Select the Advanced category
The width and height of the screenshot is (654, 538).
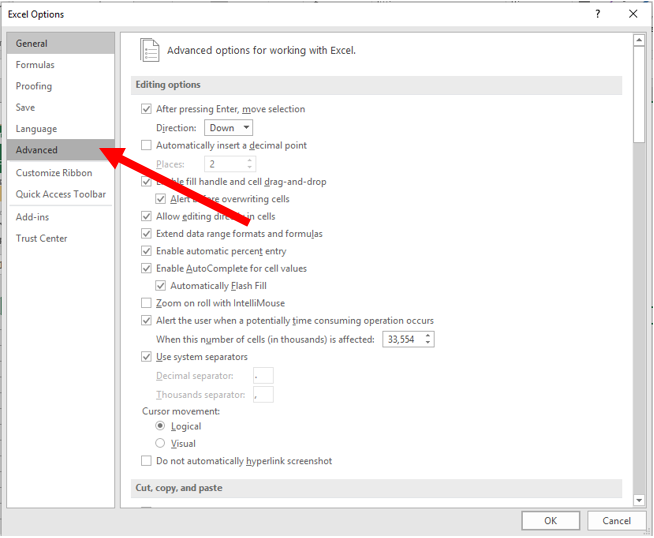tap(60, 150)
